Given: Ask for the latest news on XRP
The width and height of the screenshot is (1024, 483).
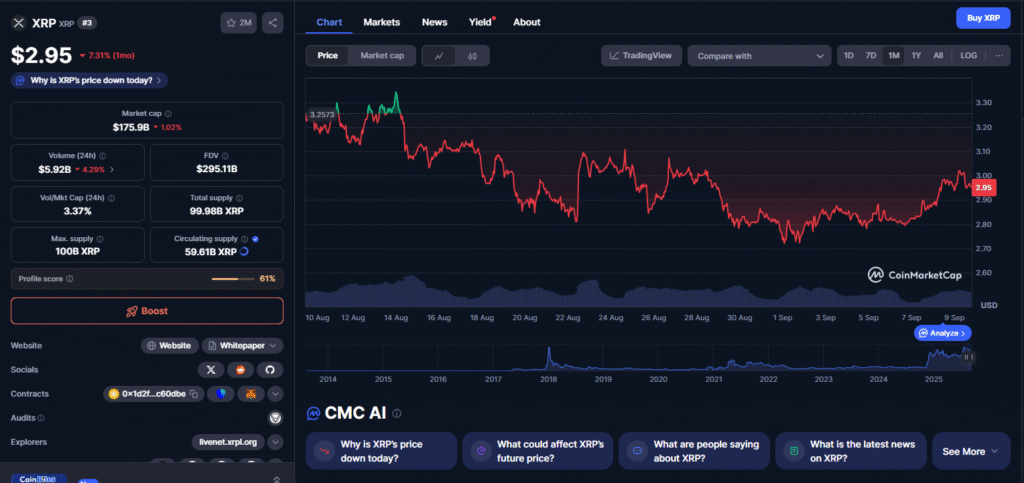Looking at the screenshot, I should click(851, 451).
